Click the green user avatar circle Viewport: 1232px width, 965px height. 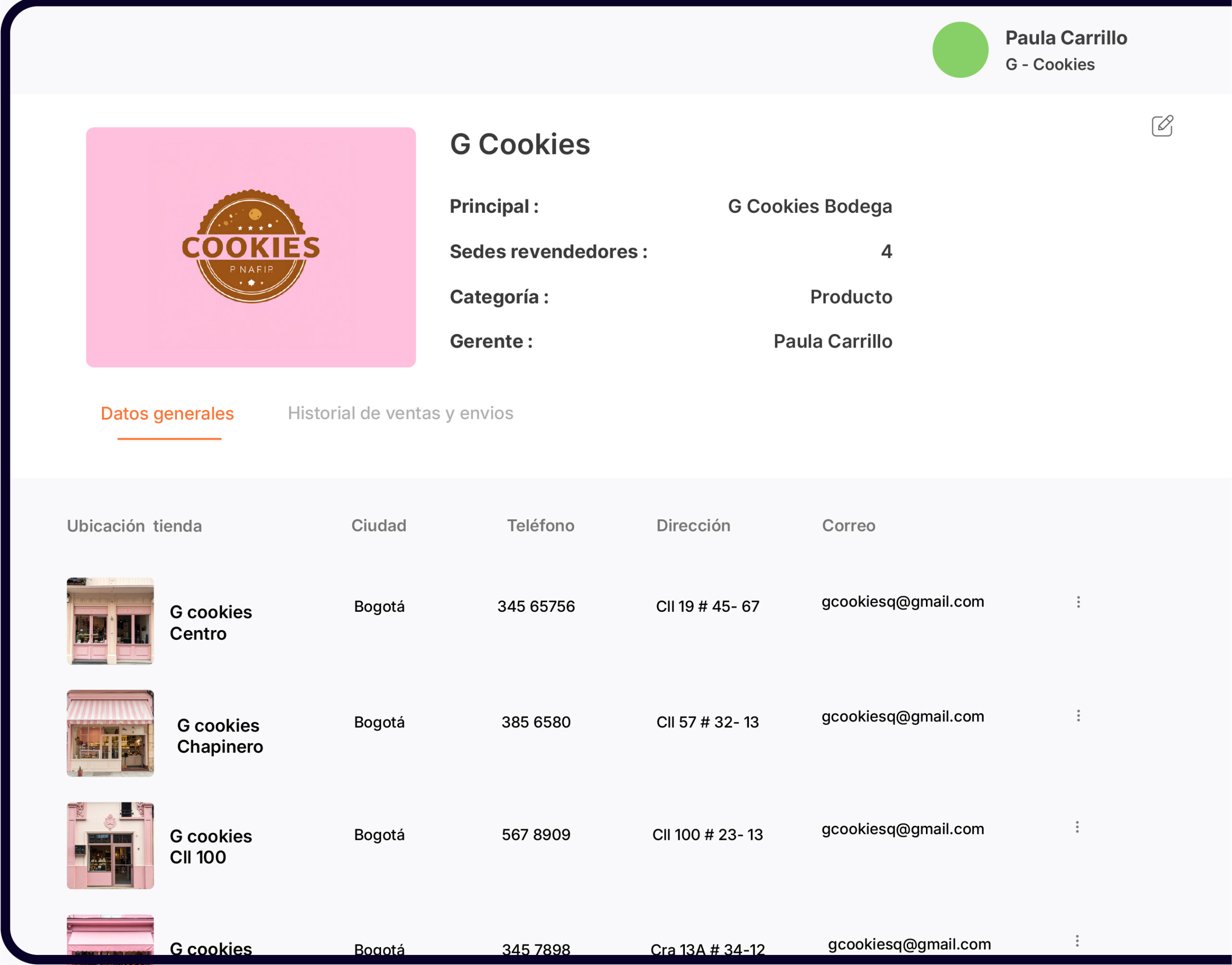pyautogui.click(x=960, y=50)
